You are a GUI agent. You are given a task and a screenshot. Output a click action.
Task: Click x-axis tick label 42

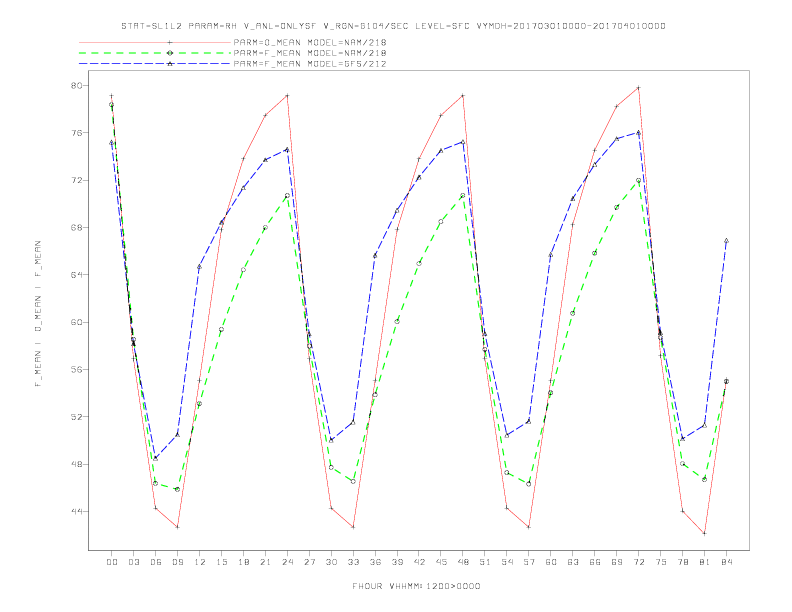pyautogui.click(x=419, y=562)
